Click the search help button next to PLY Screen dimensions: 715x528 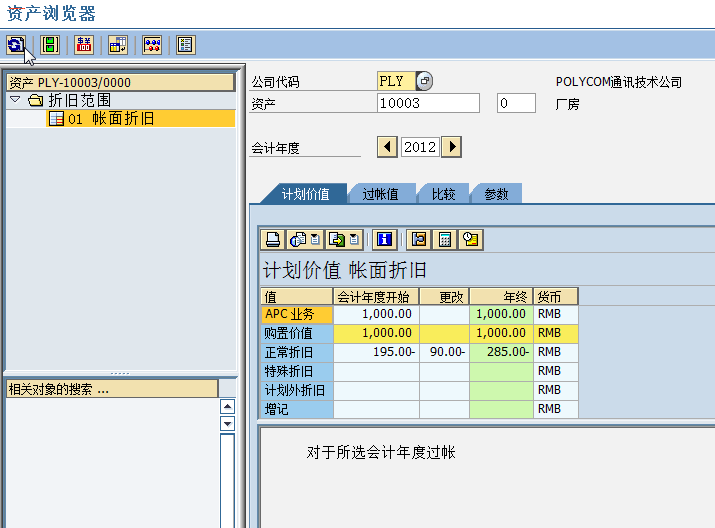click(x=425, y=81)
